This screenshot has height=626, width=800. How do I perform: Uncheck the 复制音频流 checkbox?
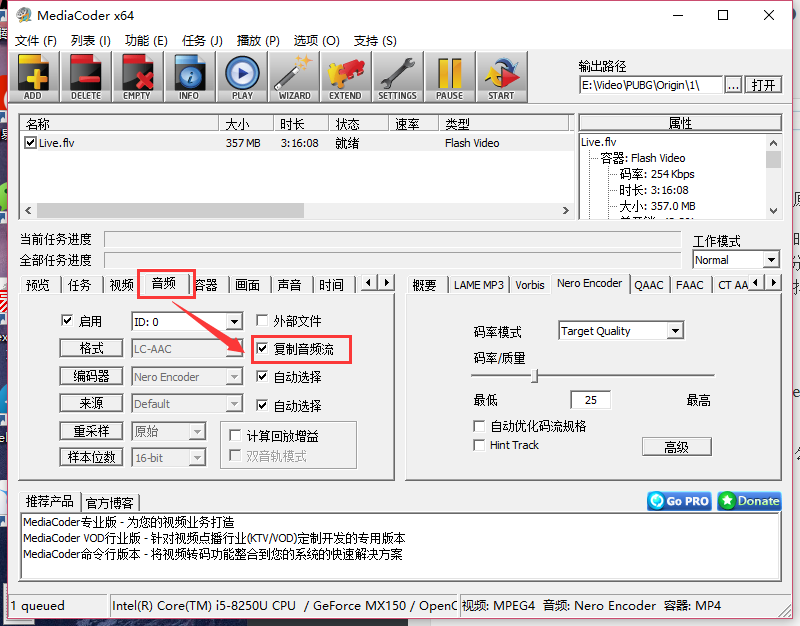tap(262, 349)
